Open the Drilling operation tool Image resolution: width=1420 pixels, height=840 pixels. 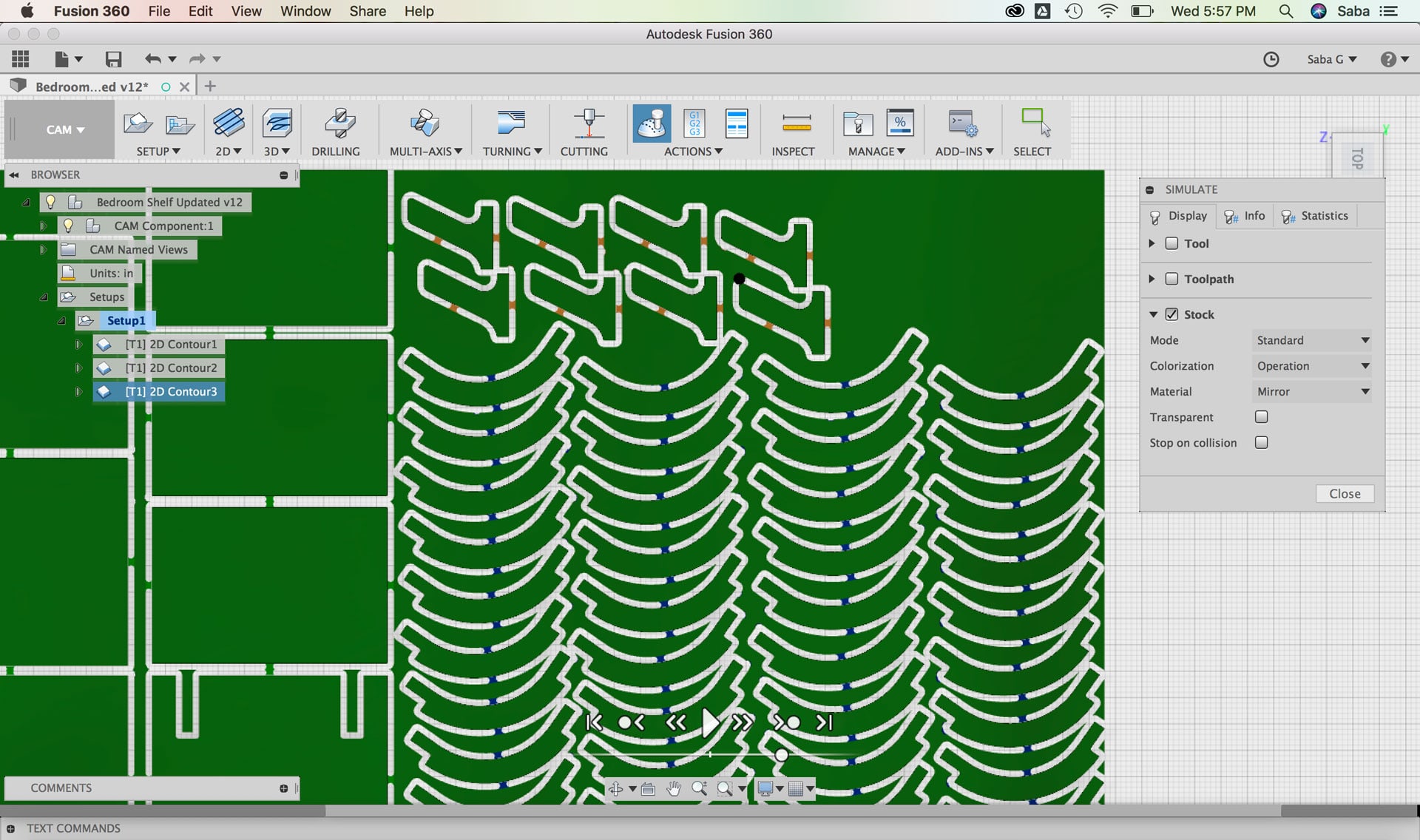(339, 123)
